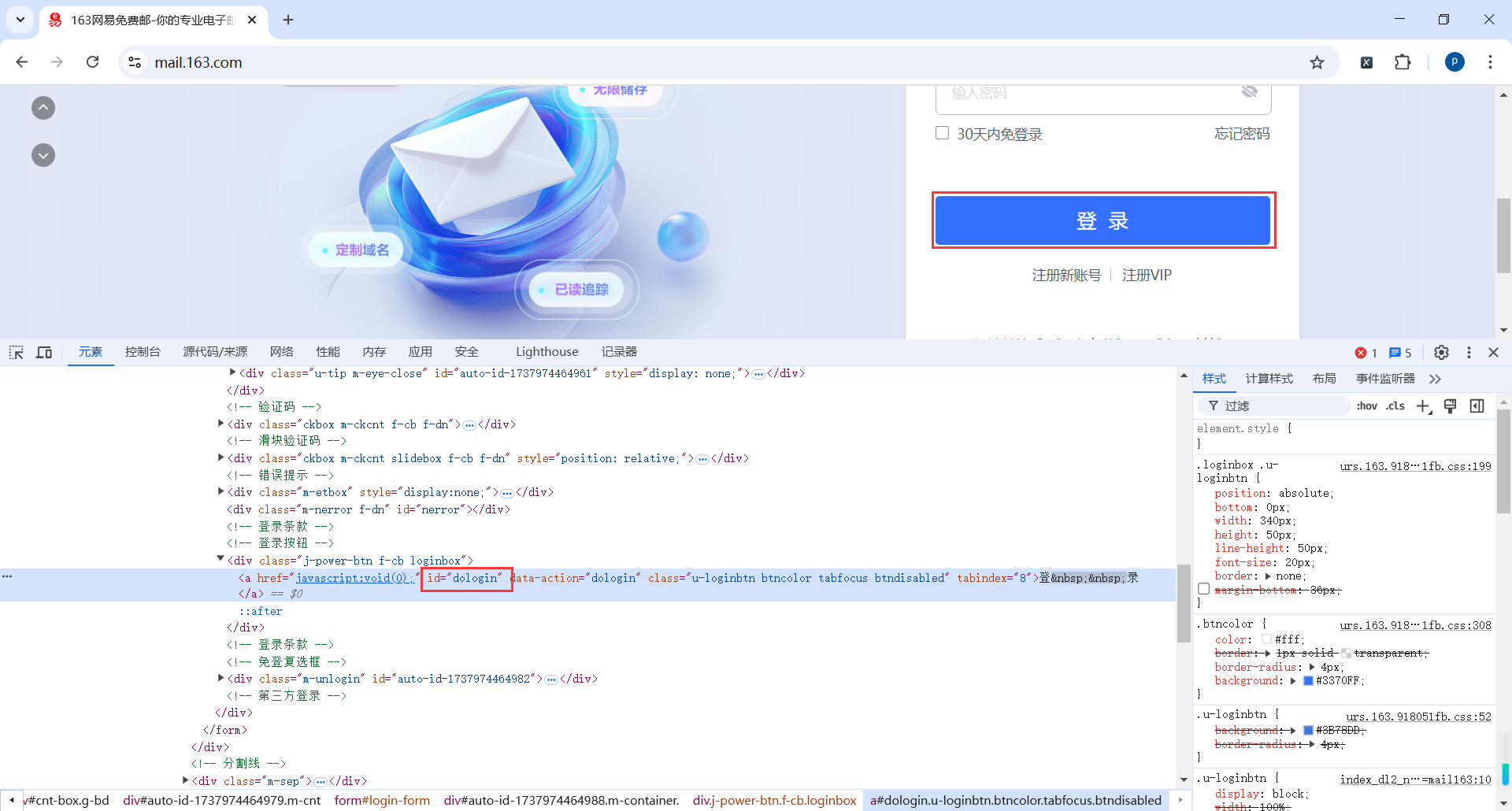The width and height of the screenshot is (1512, 811).
Task: Reload the mail.163.com page
Action: tap(92, 62)
